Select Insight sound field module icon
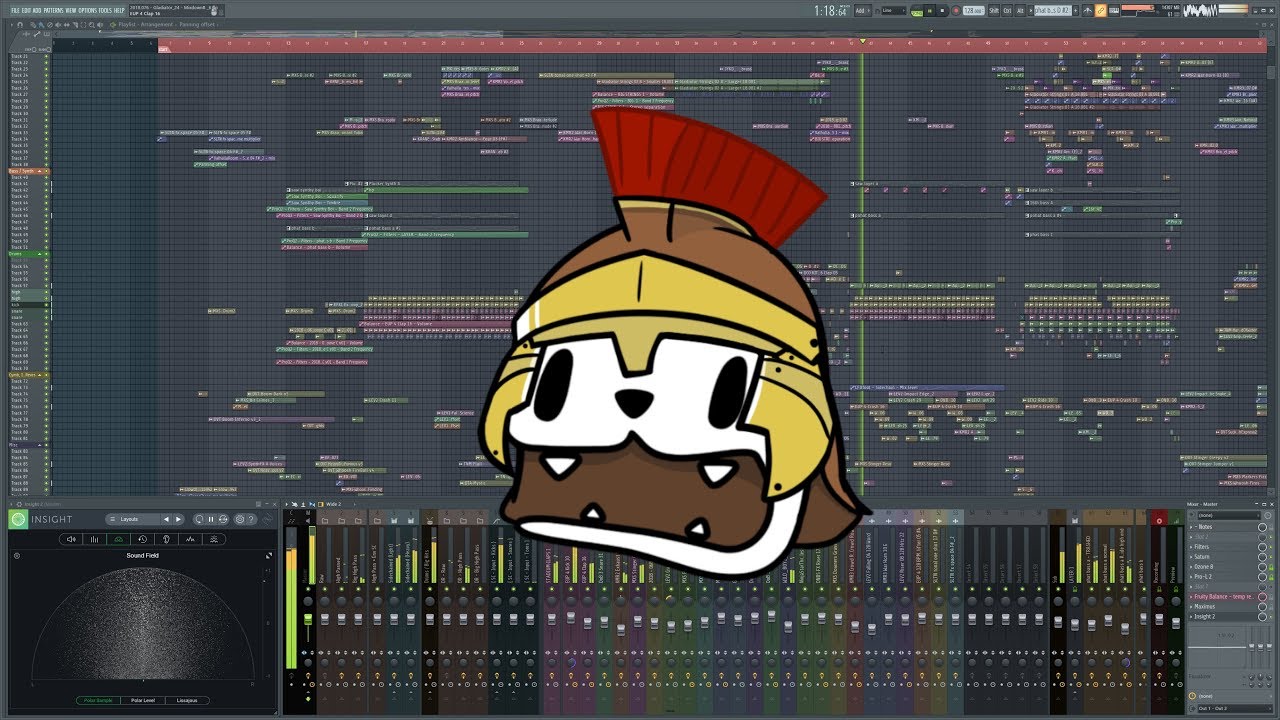The height and width of the screenshot is (720, 1280). tap(119, 539)
